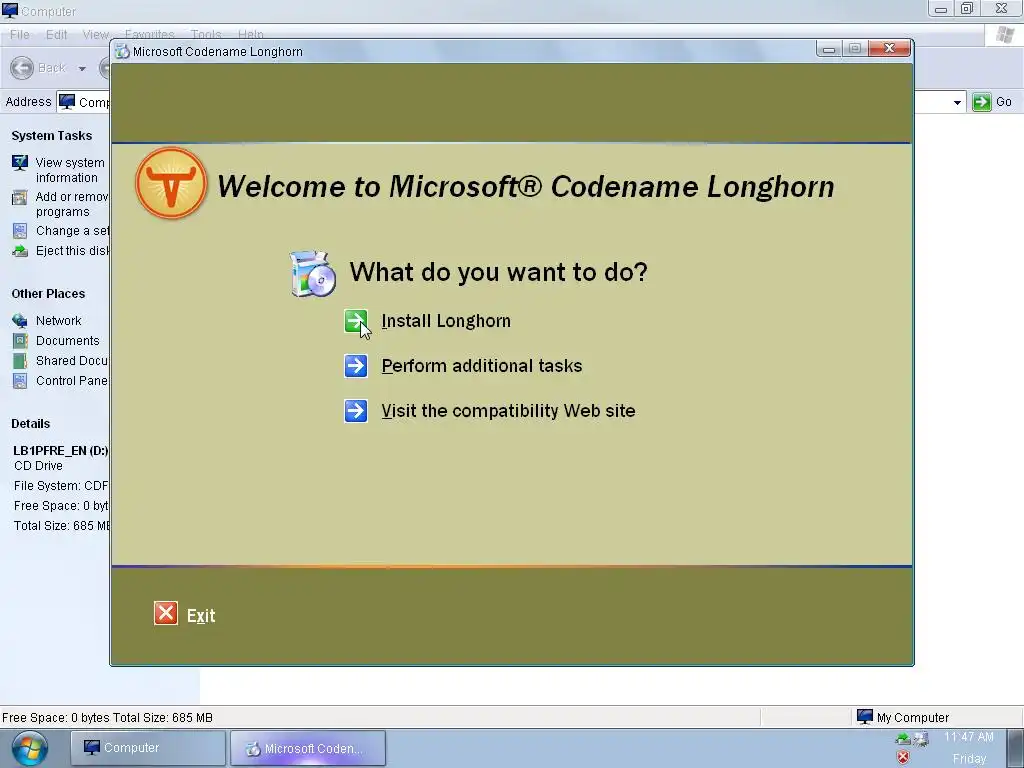Open Documents in Other Places
1024x768 pixels.
(x=68, y=341)
